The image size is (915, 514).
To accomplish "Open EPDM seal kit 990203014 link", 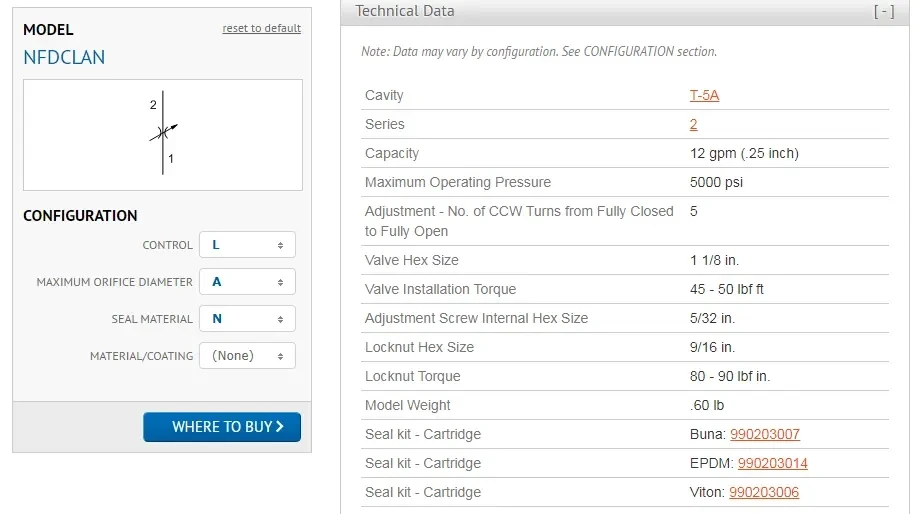I will [x=772, y=464].
